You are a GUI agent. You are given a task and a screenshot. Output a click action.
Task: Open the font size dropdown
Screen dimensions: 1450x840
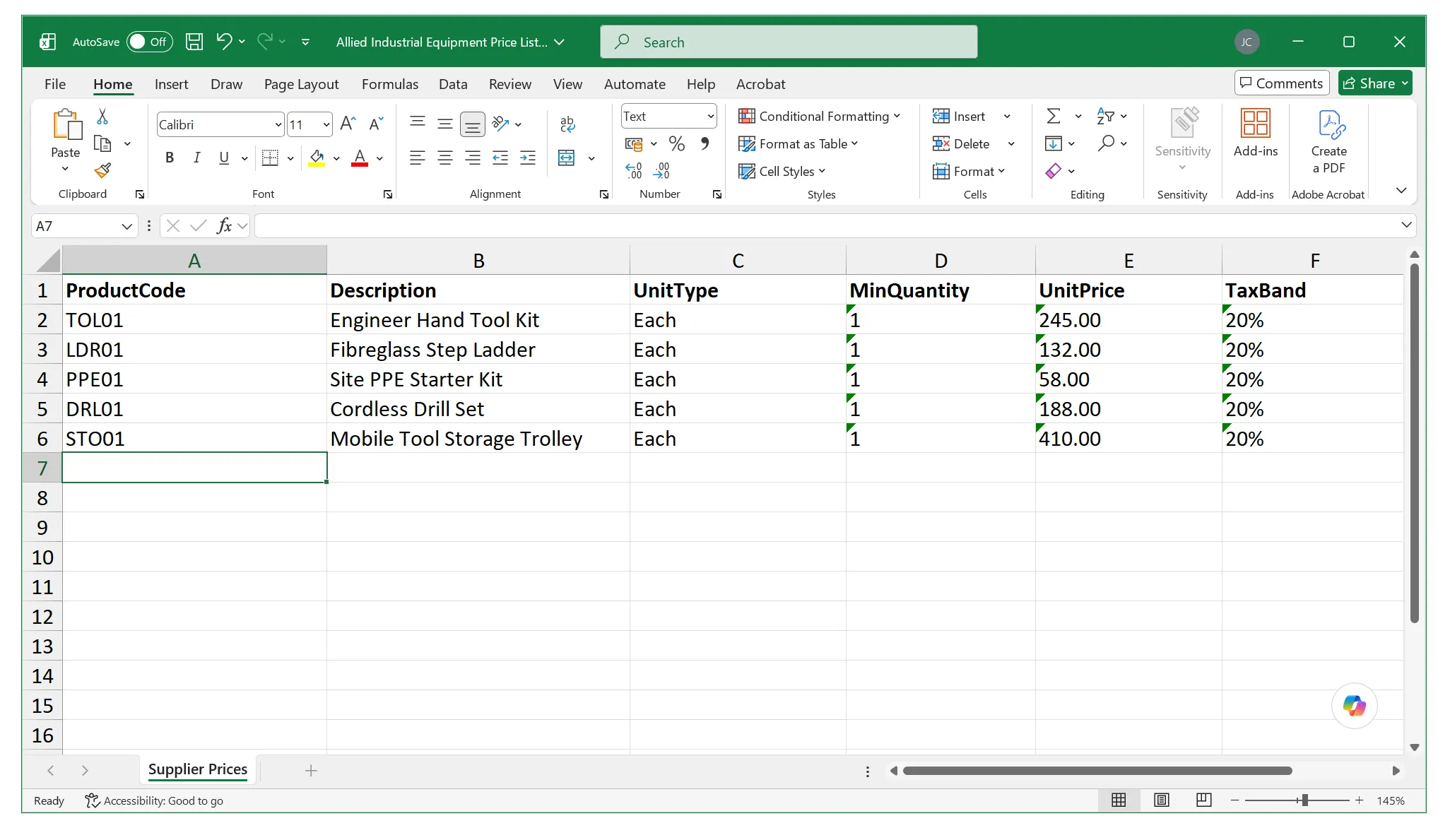[326, 125]
